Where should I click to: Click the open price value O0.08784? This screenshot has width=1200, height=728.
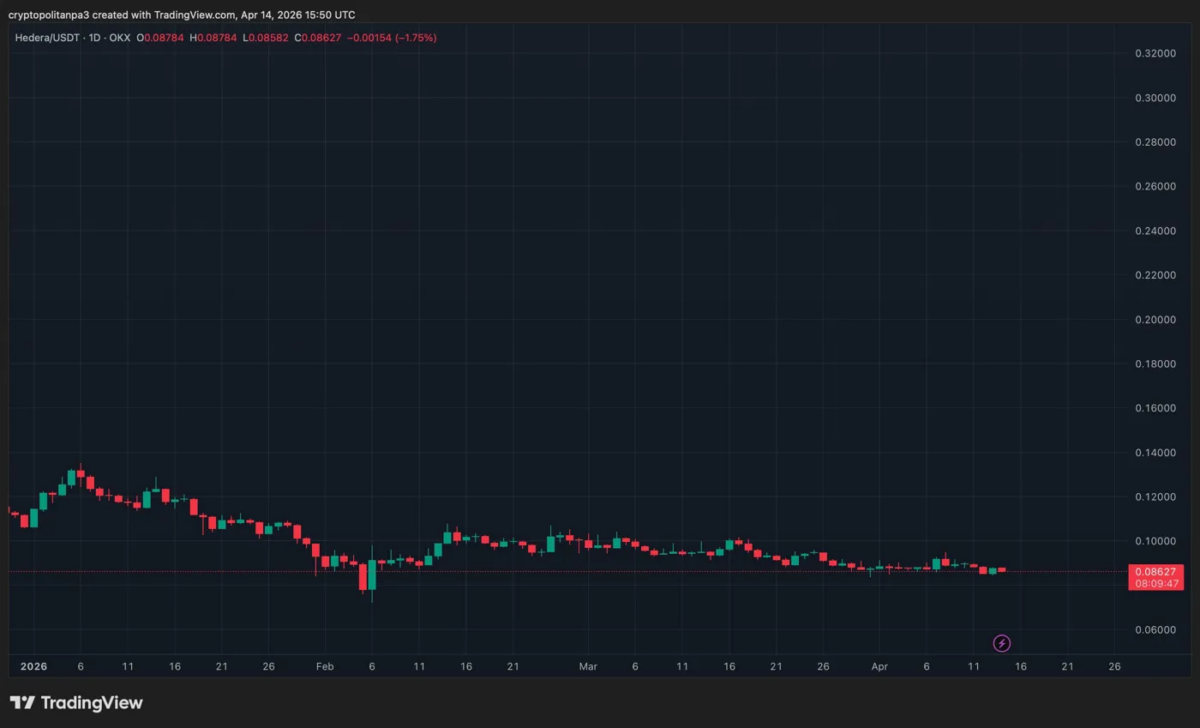[160, 37]
